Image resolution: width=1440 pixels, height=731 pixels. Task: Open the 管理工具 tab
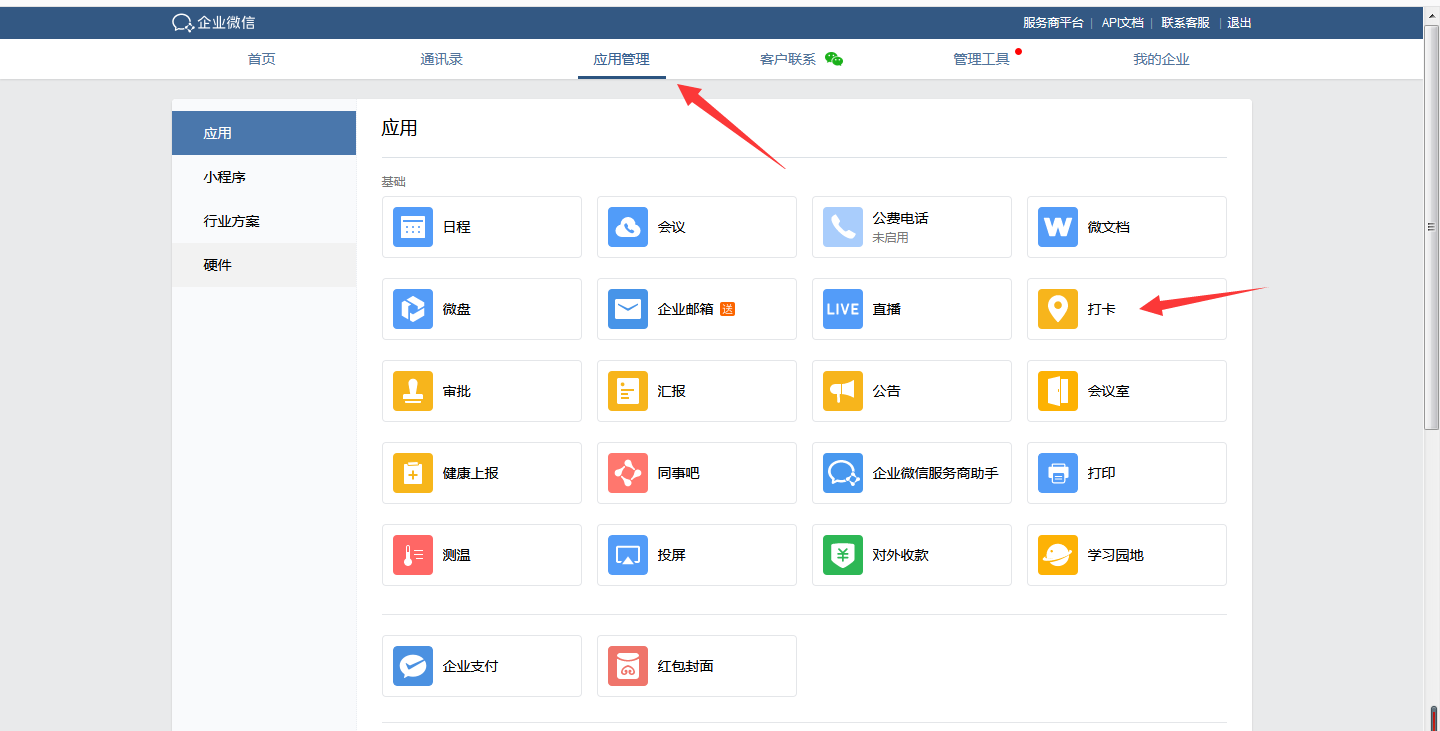[x=982, y=59]
